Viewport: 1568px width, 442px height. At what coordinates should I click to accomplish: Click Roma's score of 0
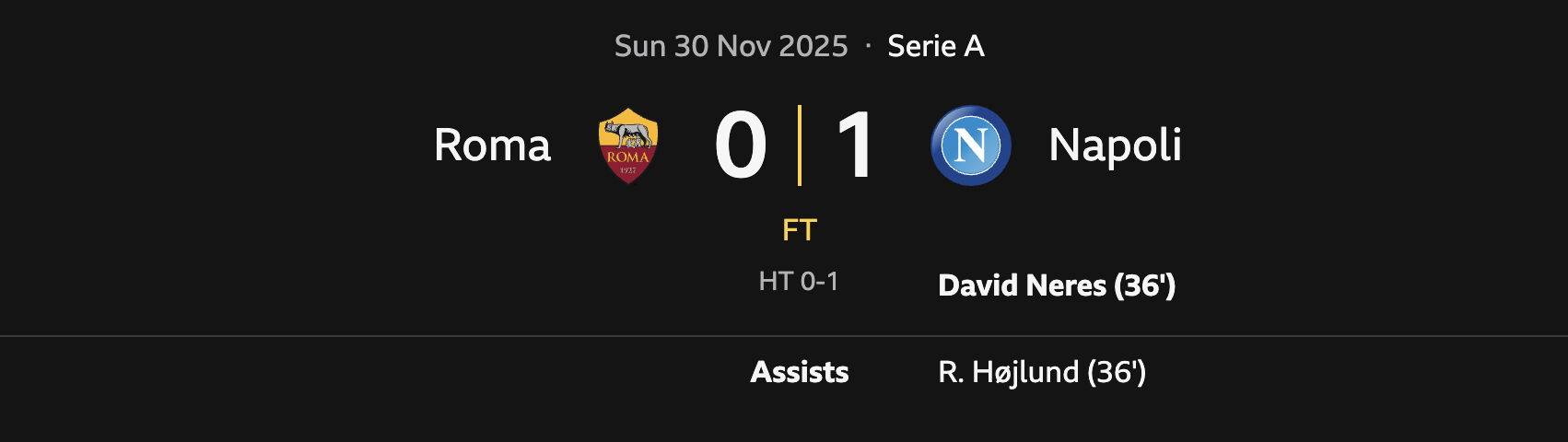(741, 145)
